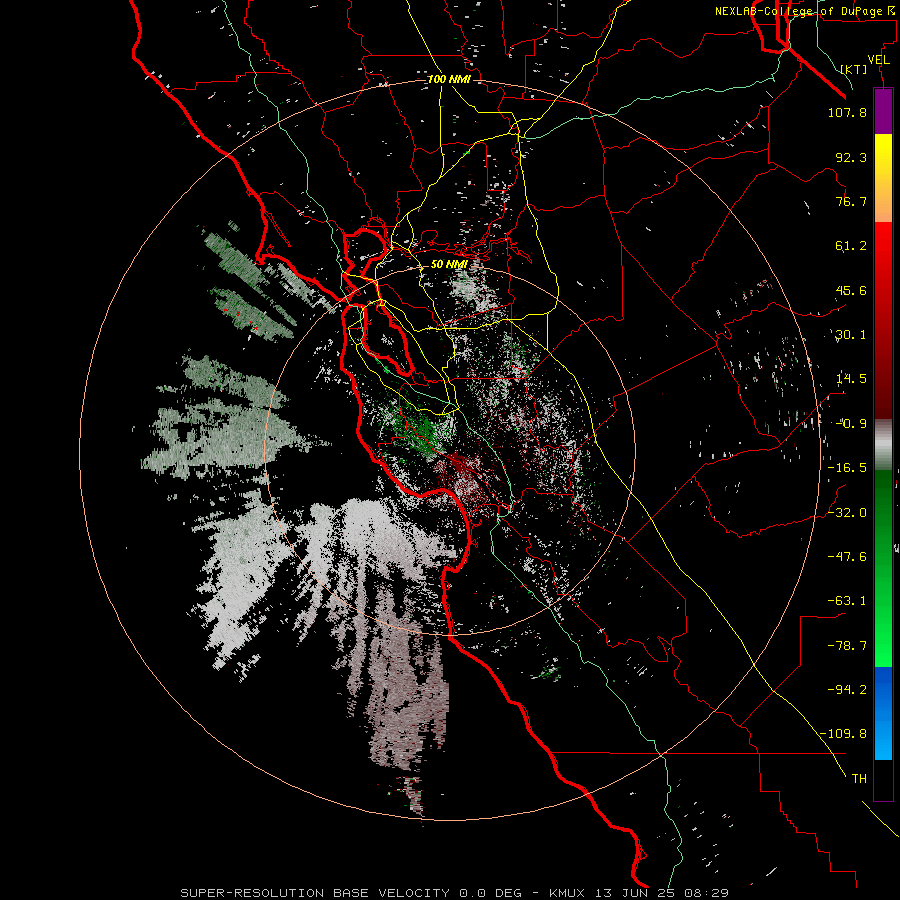Click the 107.8 velocity scale value

click(847, 112)
